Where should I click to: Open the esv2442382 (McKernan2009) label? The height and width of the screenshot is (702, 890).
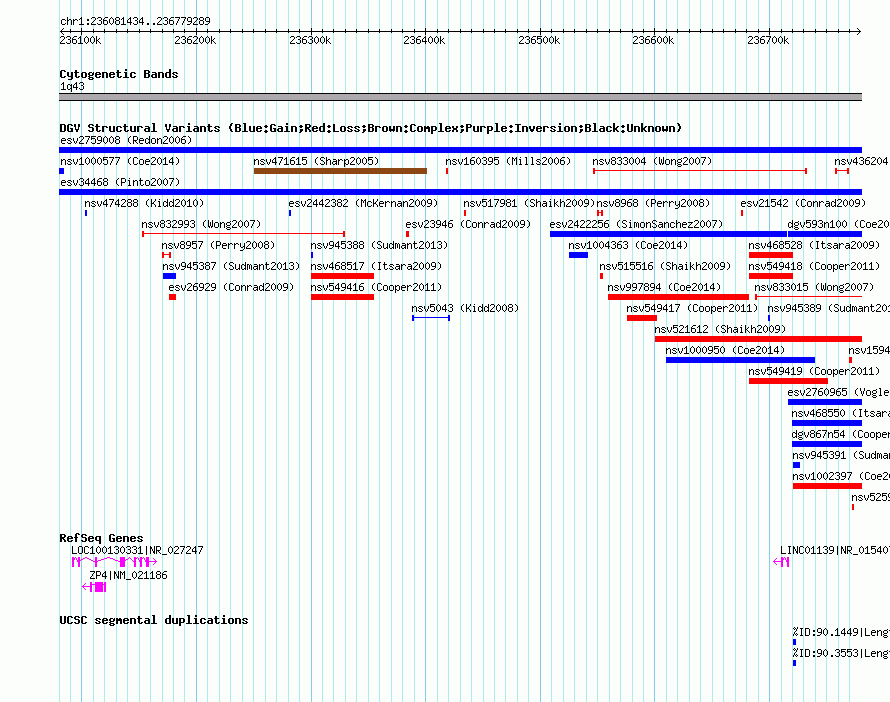coord(363,203)
